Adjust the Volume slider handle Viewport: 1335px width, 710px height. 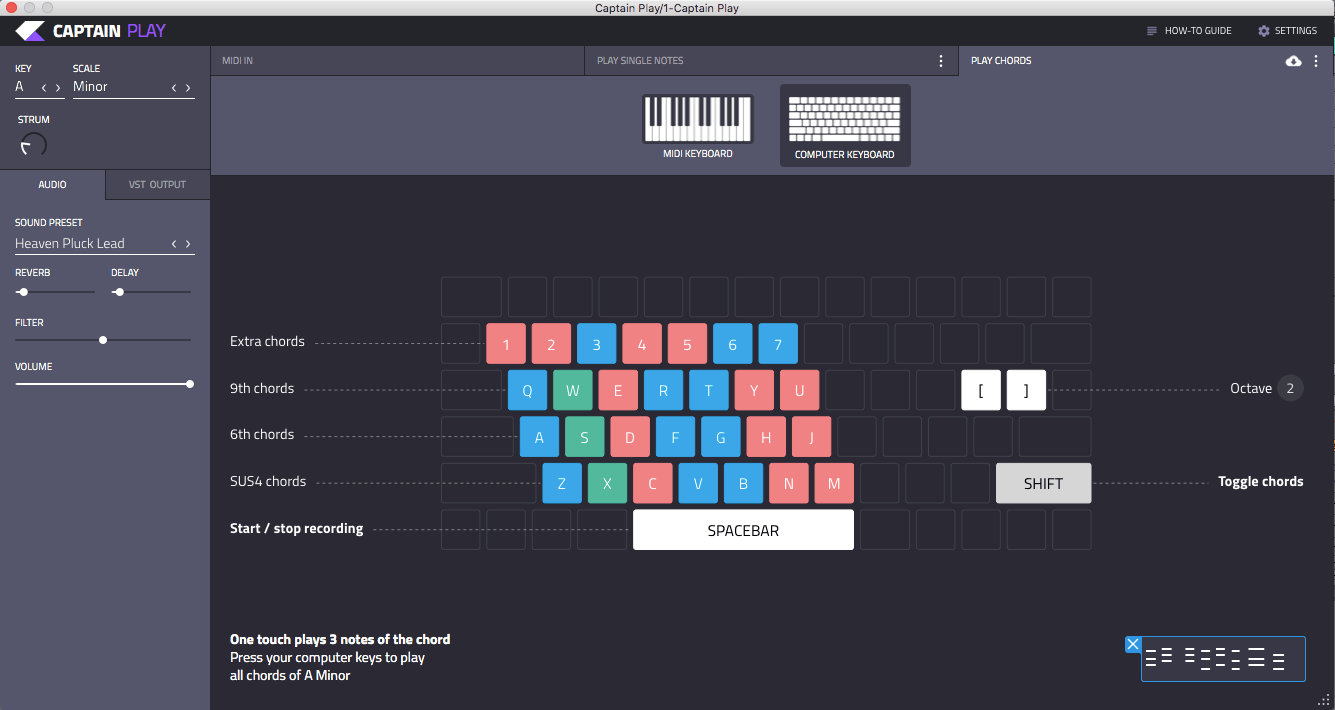point(190,384)
